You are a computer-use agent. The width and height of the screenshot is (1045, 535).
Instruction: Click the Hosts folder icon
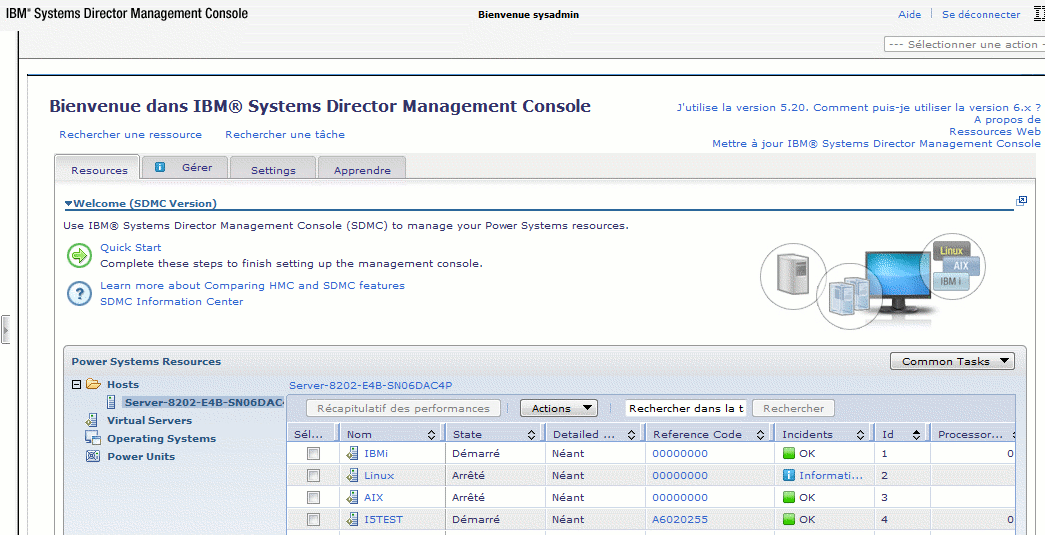pos(93,384)
